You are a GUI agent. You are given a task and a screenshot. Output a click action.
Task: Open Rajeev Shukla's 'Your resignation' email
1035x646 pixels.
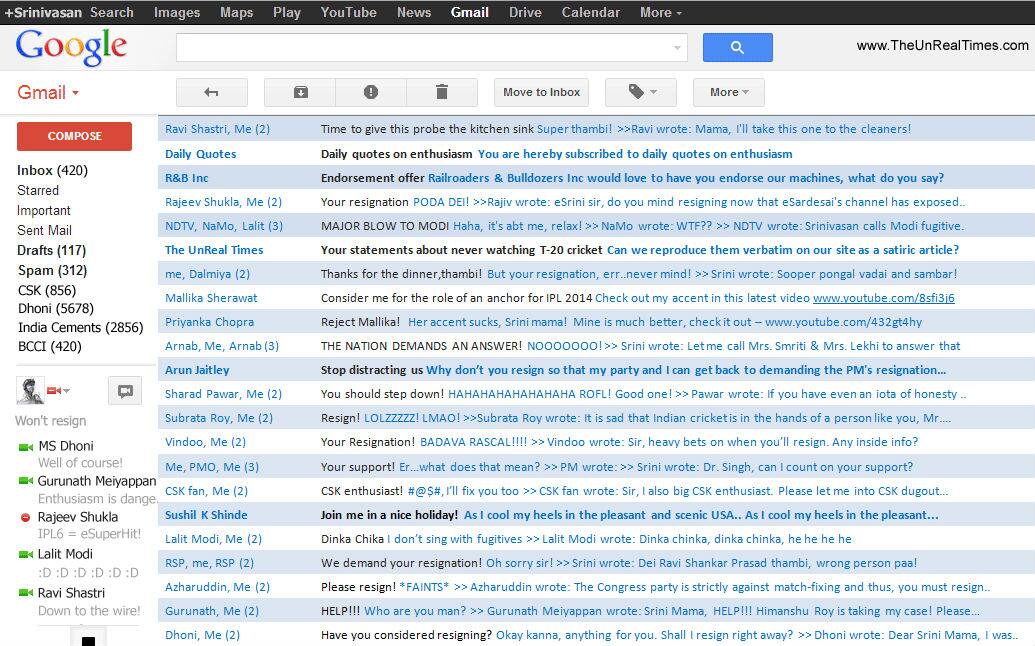596,202
